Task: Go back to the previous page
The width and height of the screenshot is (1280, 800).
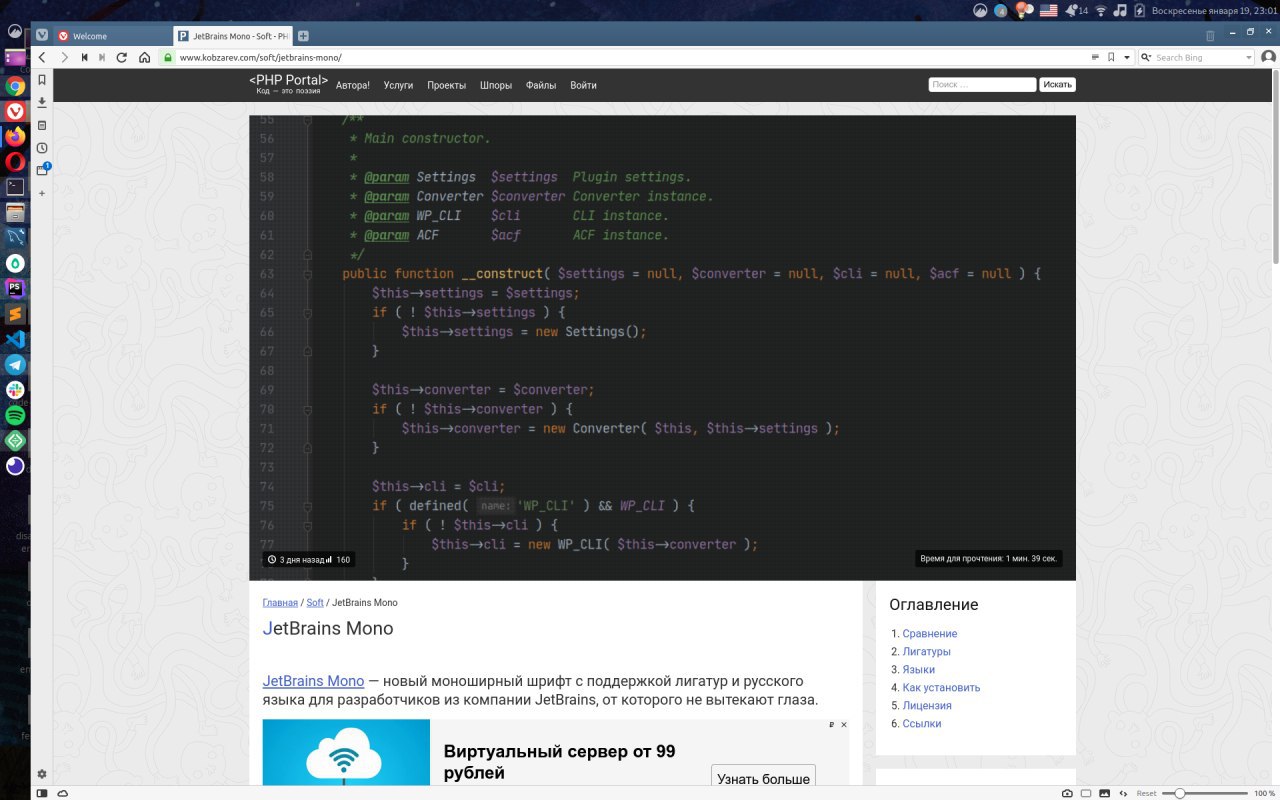Action: click(42, 58)
